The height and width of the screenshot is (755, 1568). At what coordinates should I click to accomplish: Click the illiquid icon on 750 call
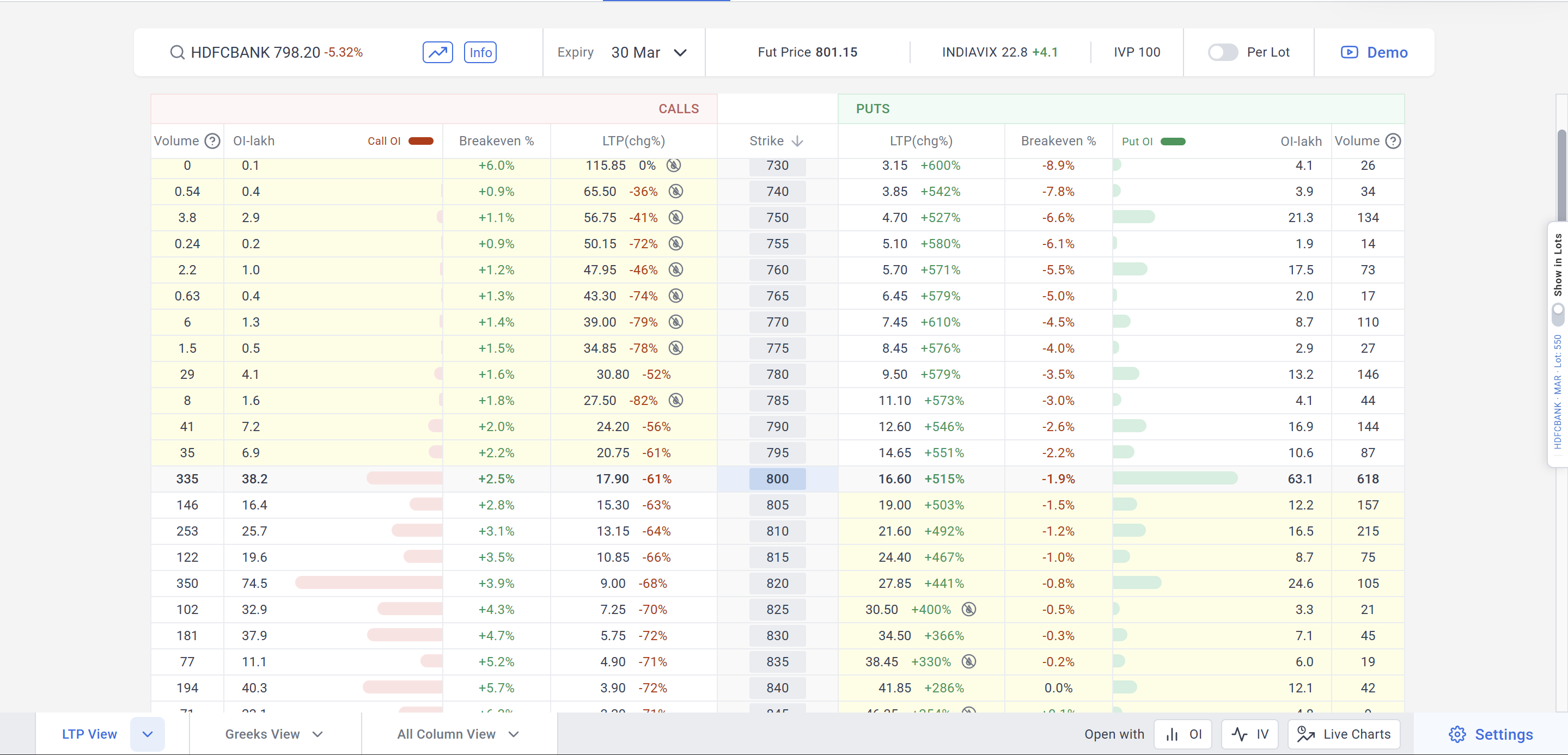676,217
